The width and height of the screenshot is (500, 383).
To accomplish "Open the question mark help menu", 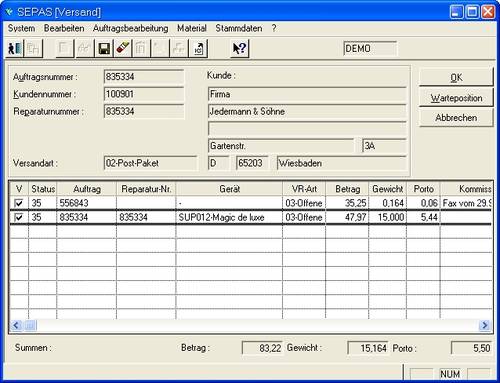I will coord(274,28).
